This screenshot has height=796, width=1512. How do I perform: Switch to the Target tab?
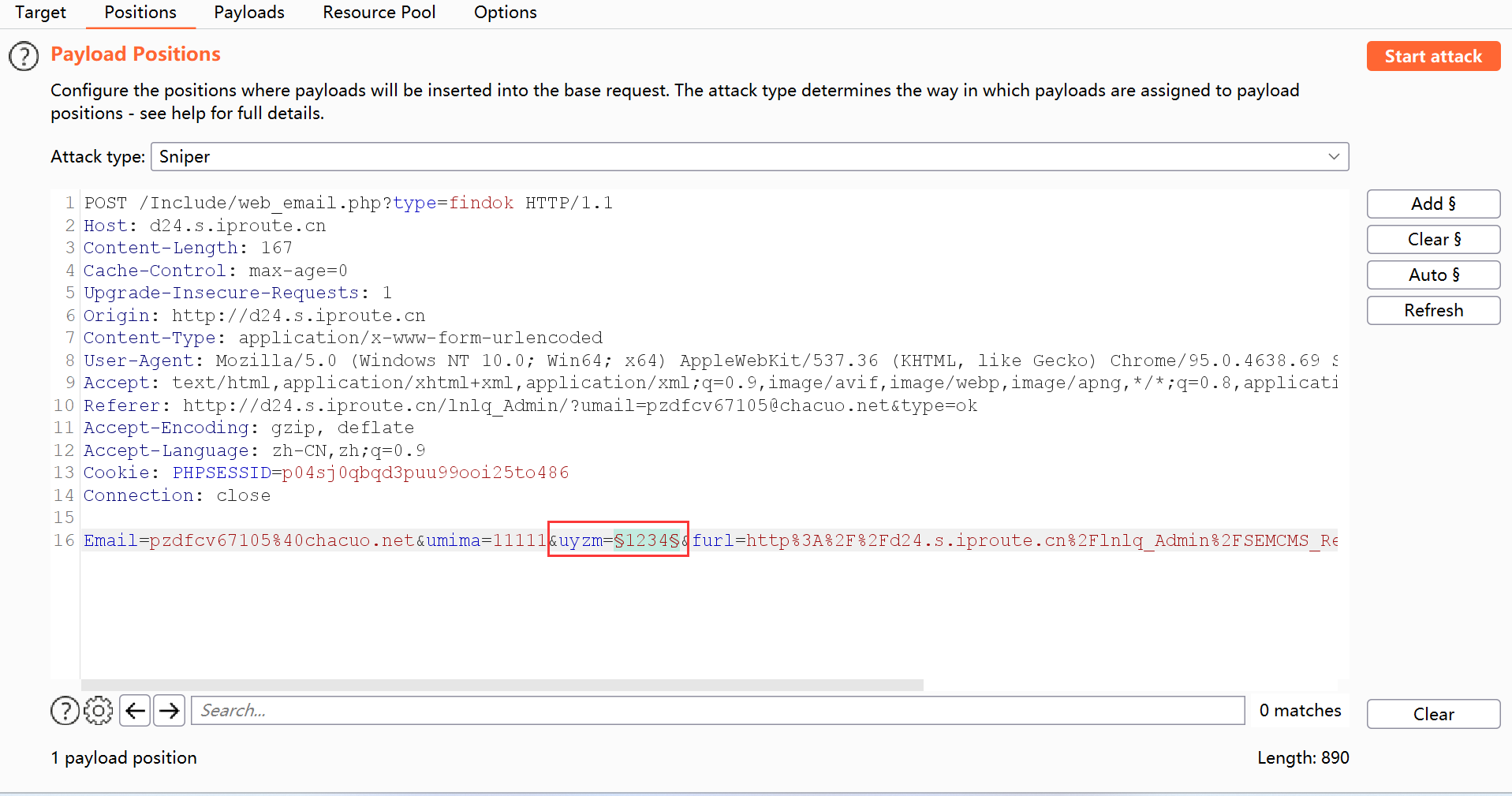(40, 13)
